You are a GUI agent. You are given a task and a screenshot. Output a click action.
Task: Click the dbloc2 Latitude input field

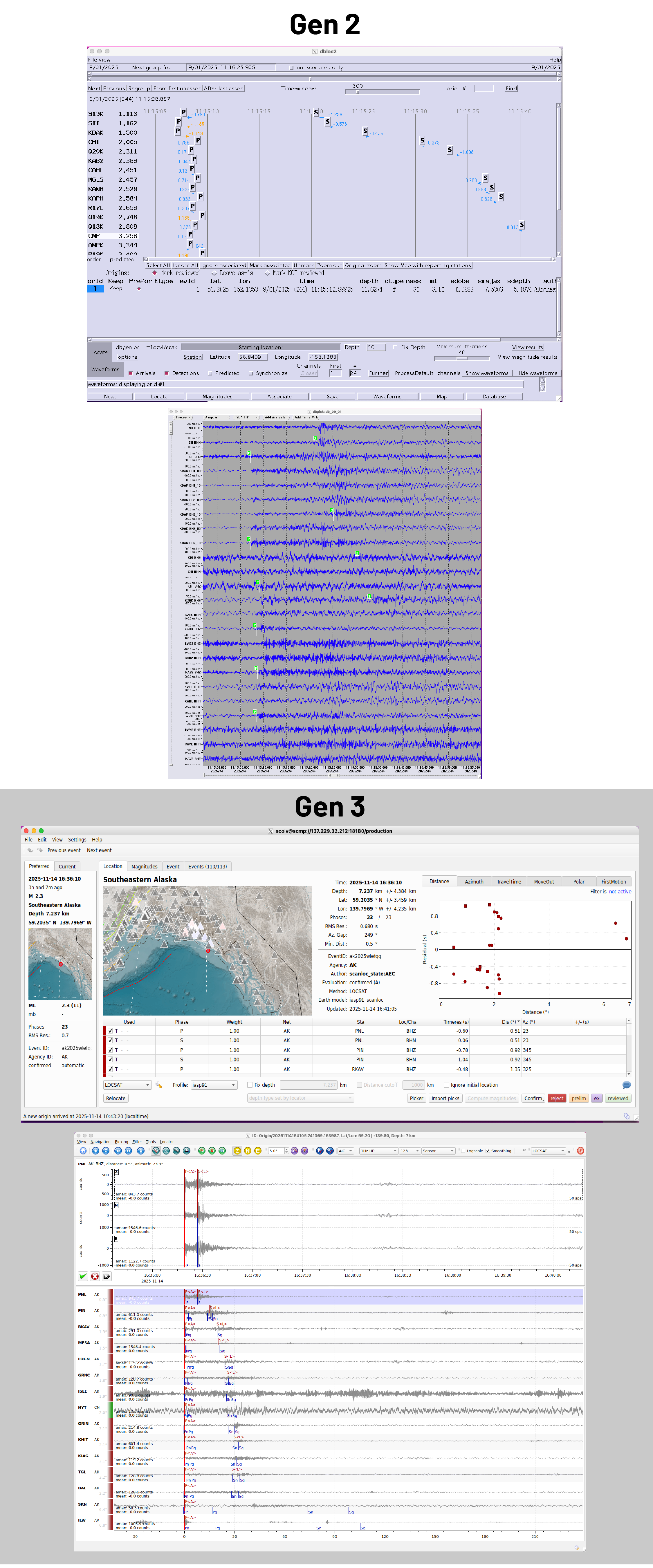pyautogui.click(x=252, y=357)
